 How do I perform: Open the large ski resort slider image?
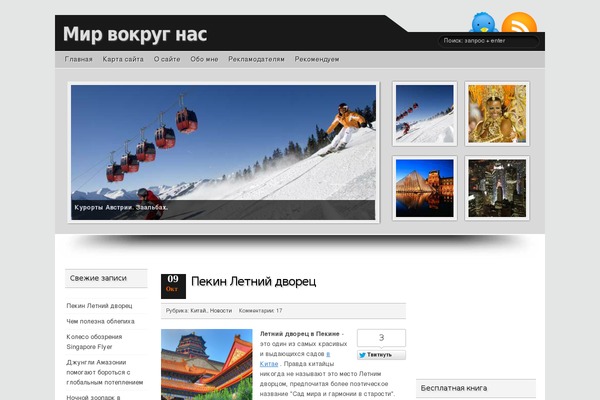click(223, 152)
